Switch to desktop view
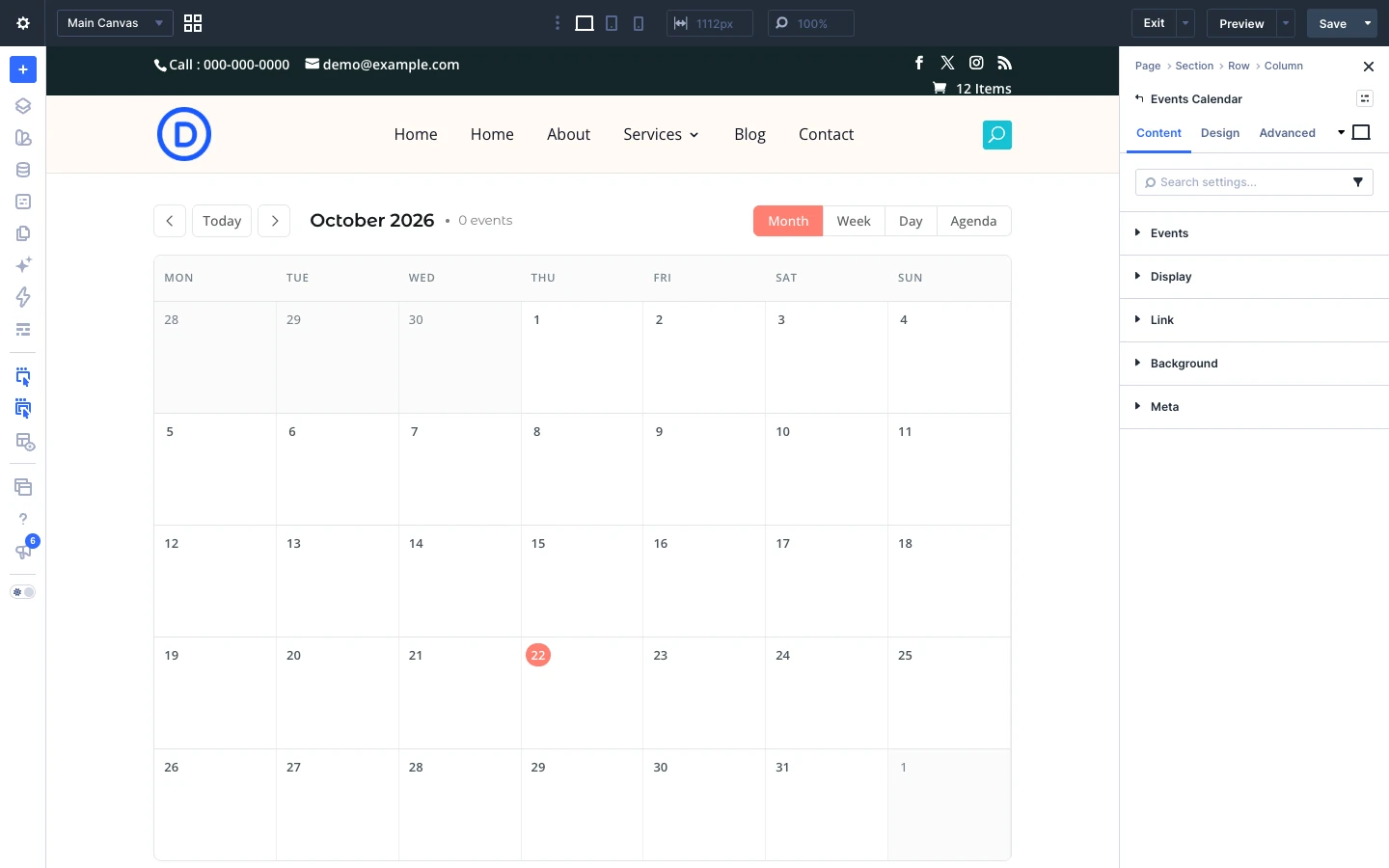Image resolution: width=1389 pixels, height=868 pixels. (585, 23)
